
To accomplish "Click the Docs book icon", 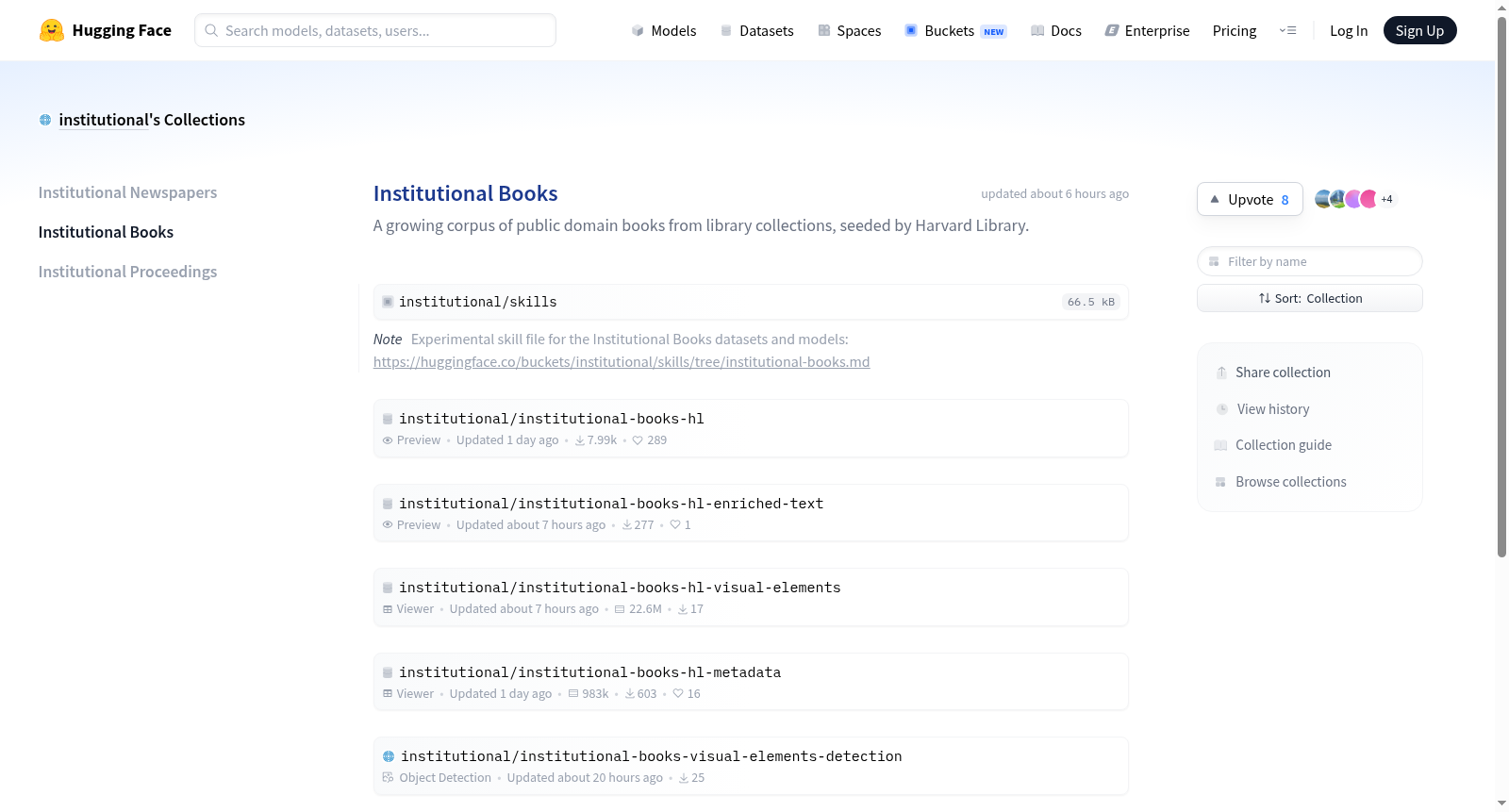I will point(1037,30).
